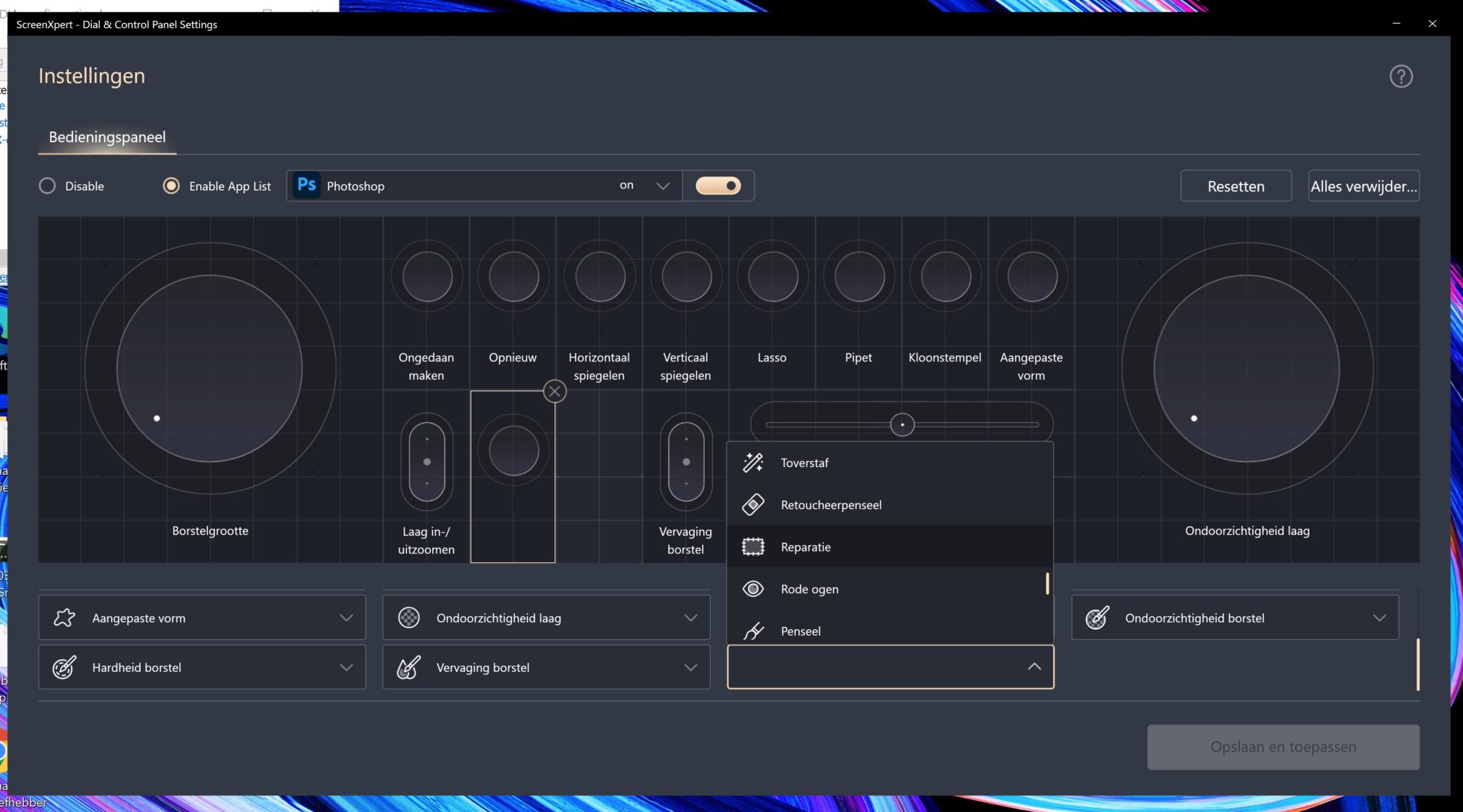Viewport: 1463px width, 812px height.
Task: Choose Rode ogen from the open list
Action: click(x=809, y=589)
